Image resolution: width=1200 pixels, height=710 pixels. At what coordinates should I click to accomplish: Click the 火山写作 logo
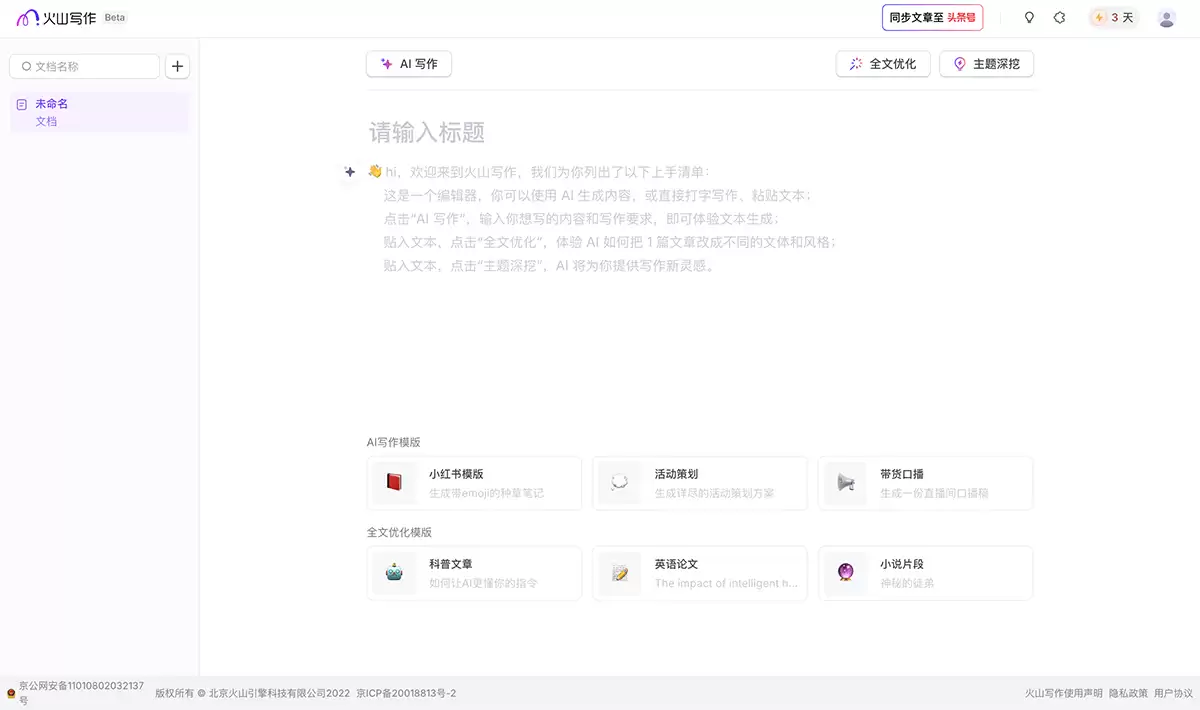56,18
